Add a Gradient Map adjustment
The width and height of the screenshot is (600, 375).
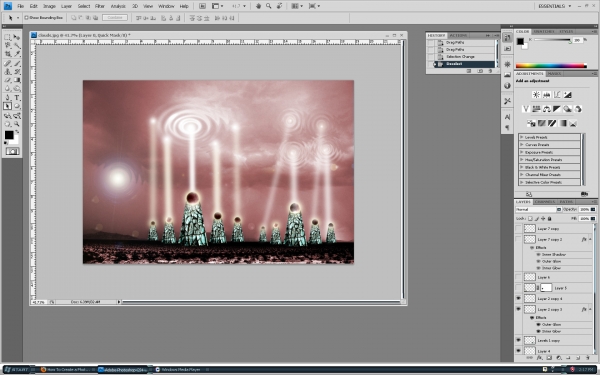click(x=562, y=123)
